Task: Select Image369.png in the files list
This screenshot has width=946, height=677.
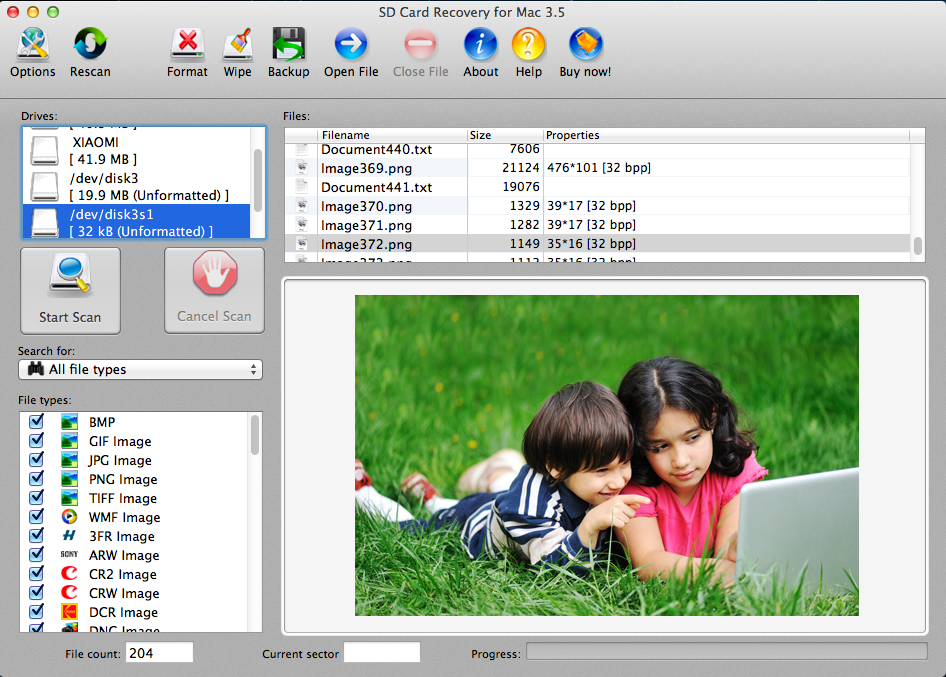Action: (x=366, y=168)
